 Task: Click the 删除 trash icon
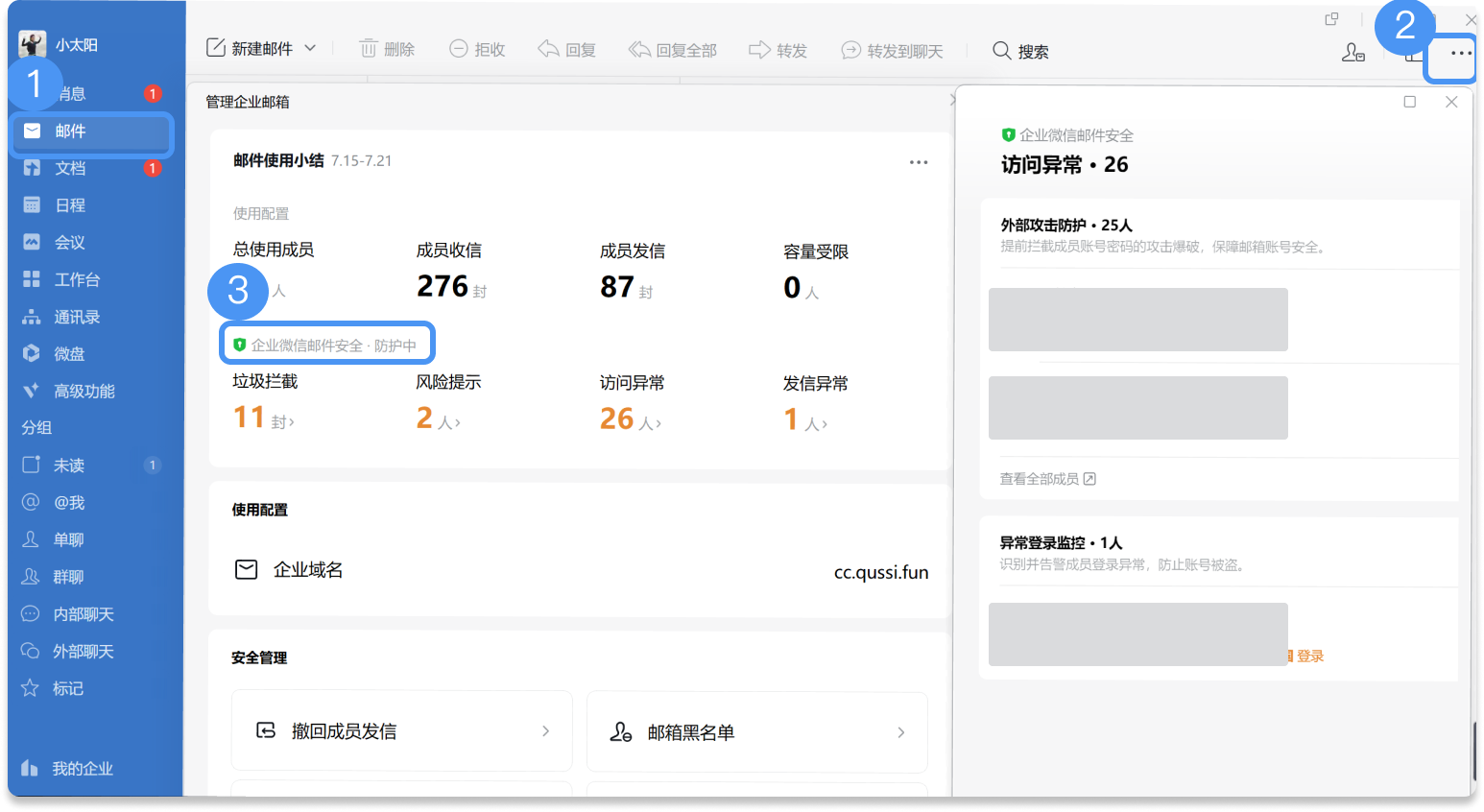(x=369, y=48)
